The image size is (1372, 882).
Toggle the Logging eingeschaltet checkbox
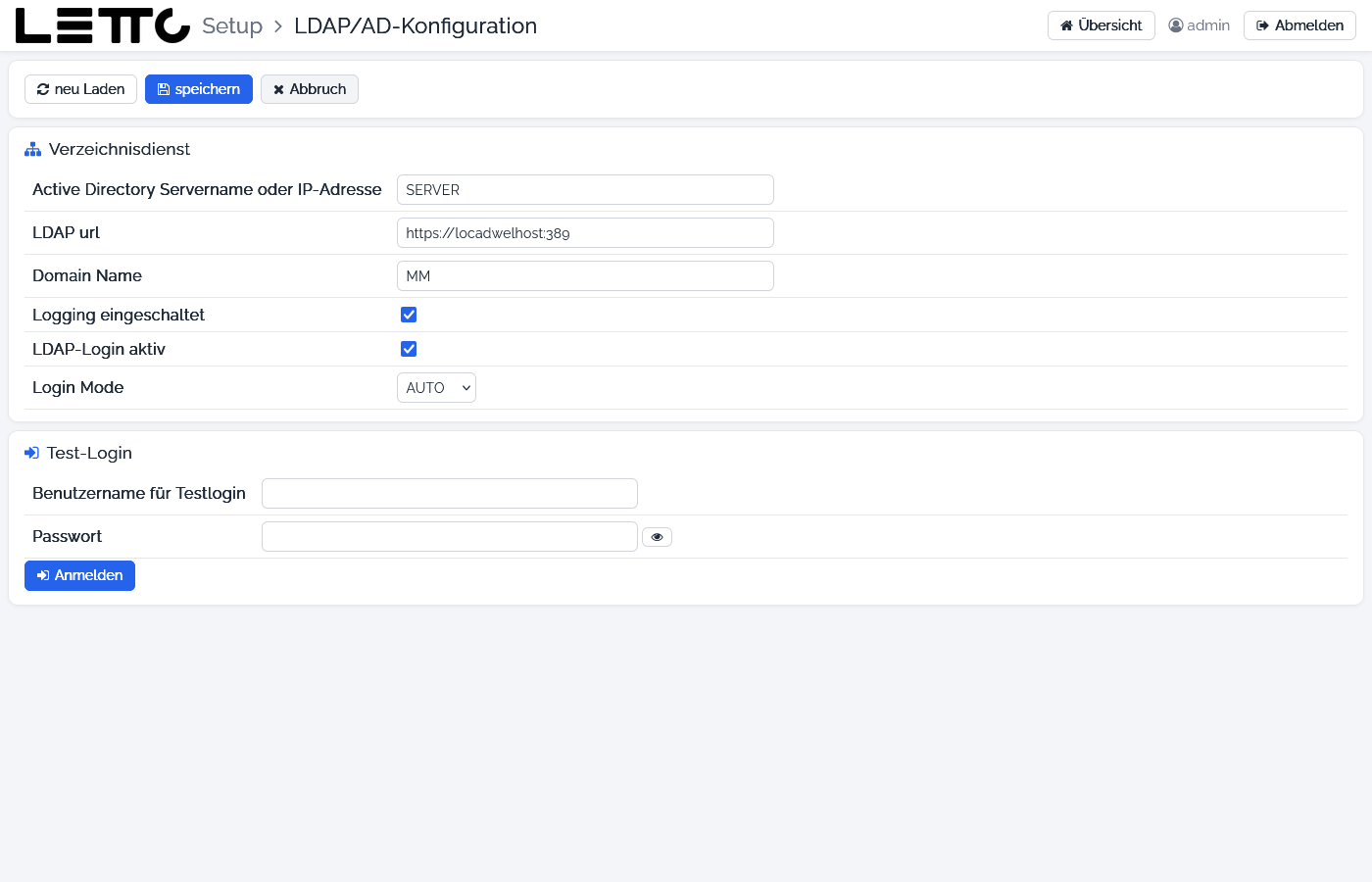pos(409,315)
